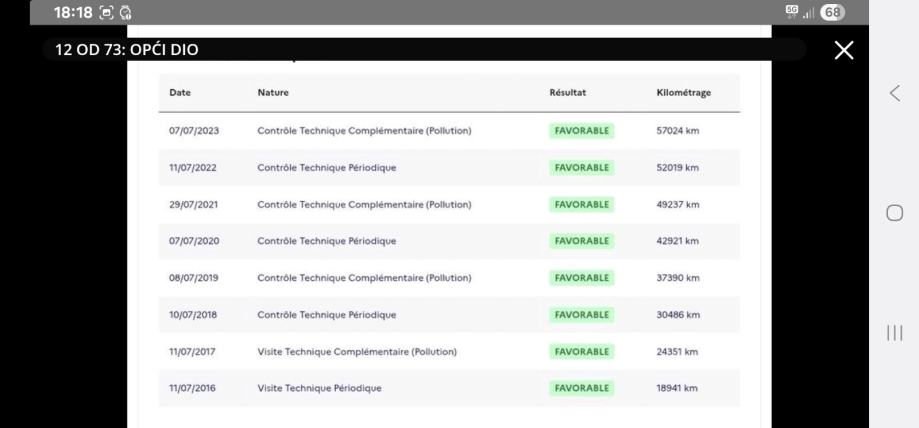Select the Visite Technique Complémentaire (Pollution) entry
This screenshot has width=919, height=428.
357,351
